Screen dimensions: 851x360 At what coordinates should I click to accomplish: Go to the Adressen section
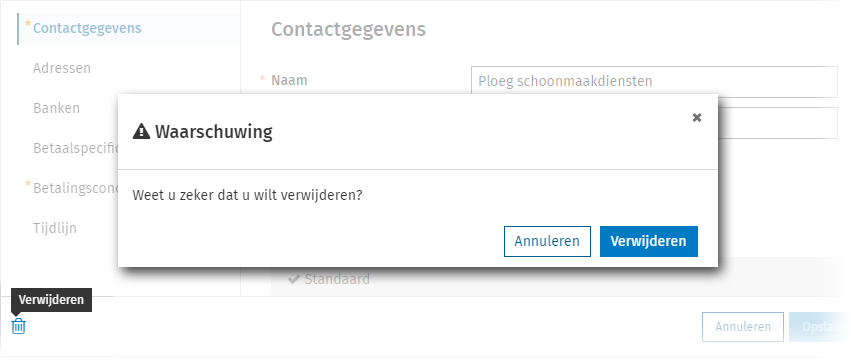coord(62,68)
